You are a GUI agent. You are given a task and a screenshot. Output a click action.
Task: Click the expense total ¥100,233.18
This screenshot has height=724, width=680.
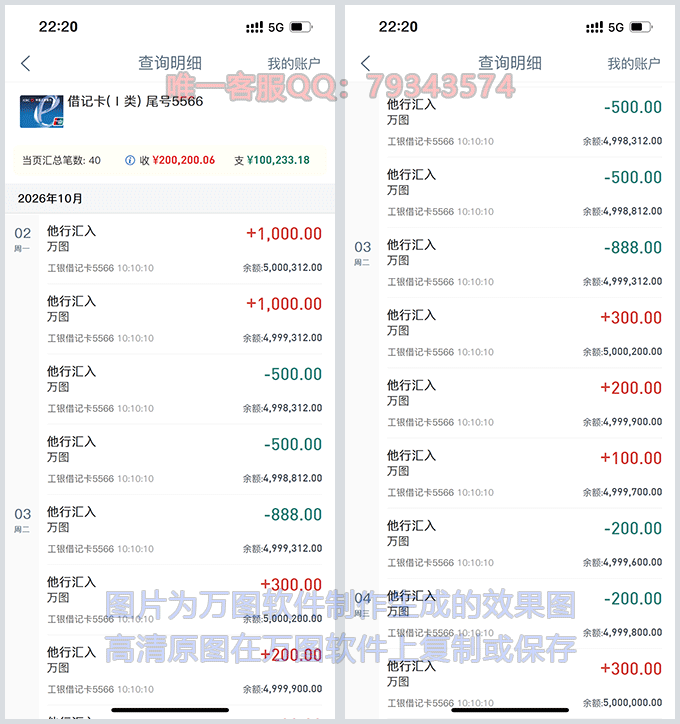click(x=278, y=160)
